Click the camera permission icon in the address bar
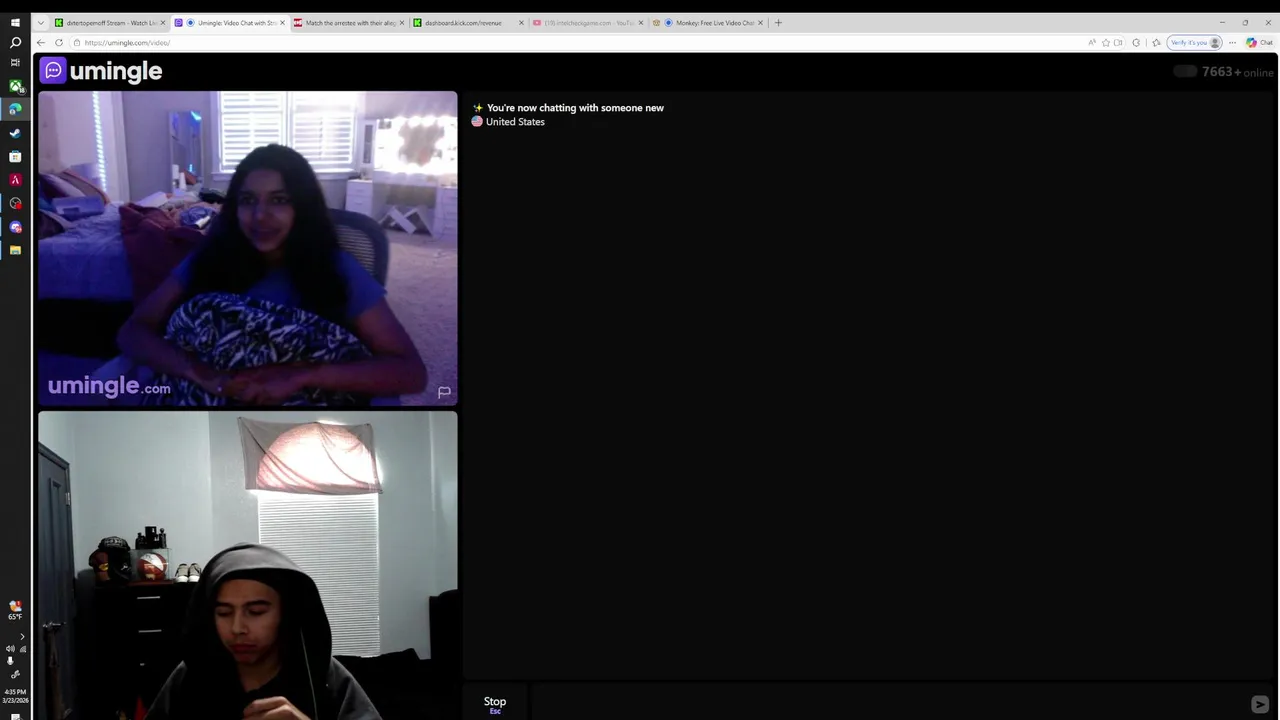Viewport: 1280px width, 720px height. coord(1118,43)
